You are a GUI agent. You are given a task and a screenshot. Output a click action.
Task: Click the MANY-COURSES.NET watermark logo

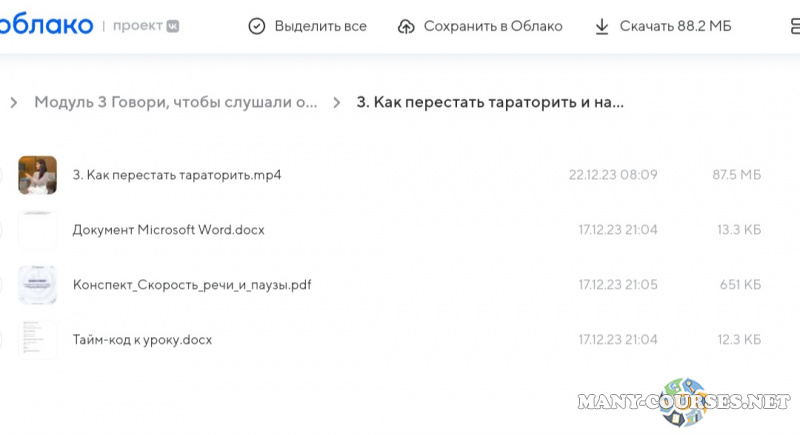pos(678,403)
